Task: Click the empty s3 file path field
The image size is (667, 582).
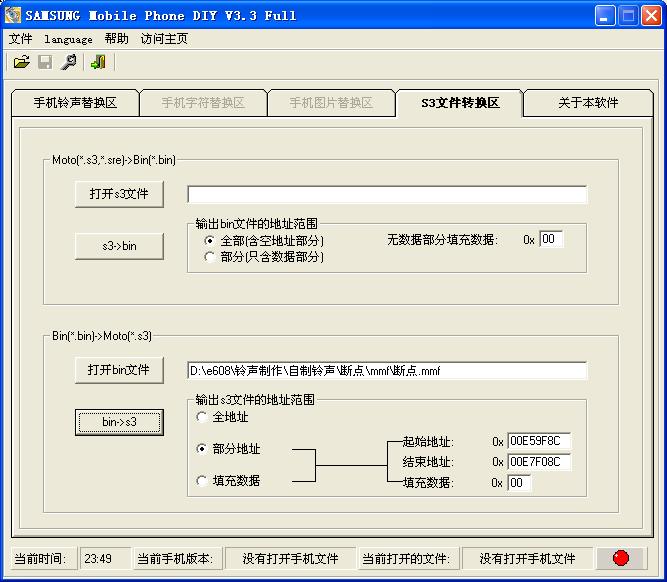Action: point(387,194)
